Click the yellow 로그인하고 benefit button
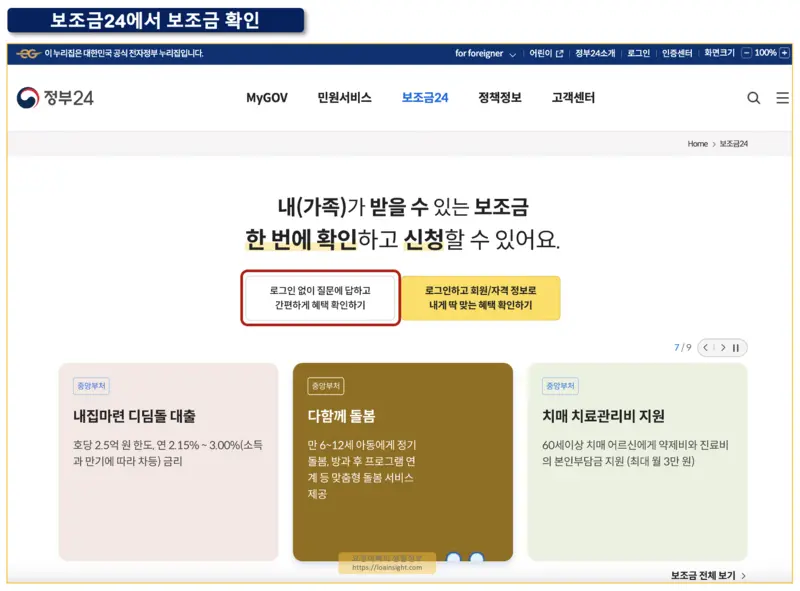Screen dimensions: 800x591 pyautogui.click(x=481, y=297)
